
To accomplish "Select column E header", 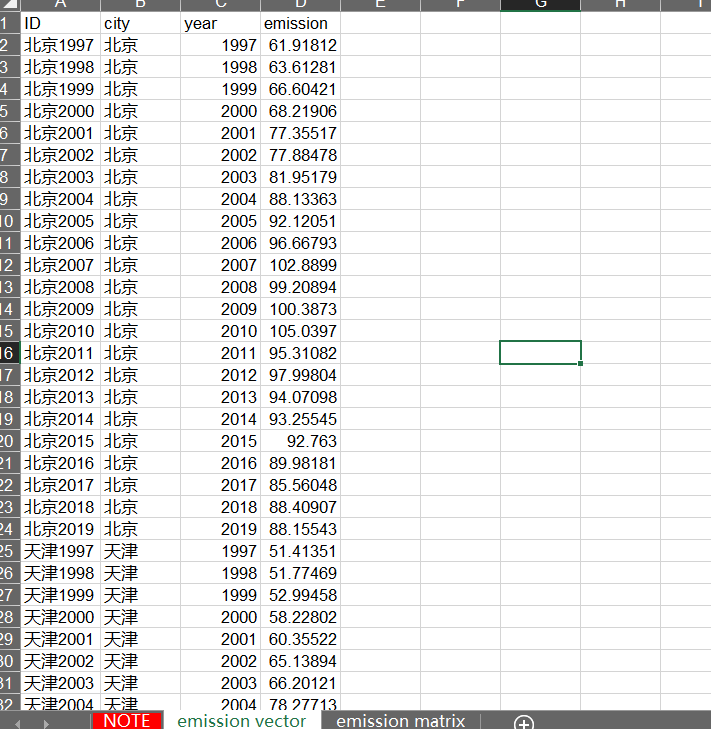I will click(x=380, y=5).
